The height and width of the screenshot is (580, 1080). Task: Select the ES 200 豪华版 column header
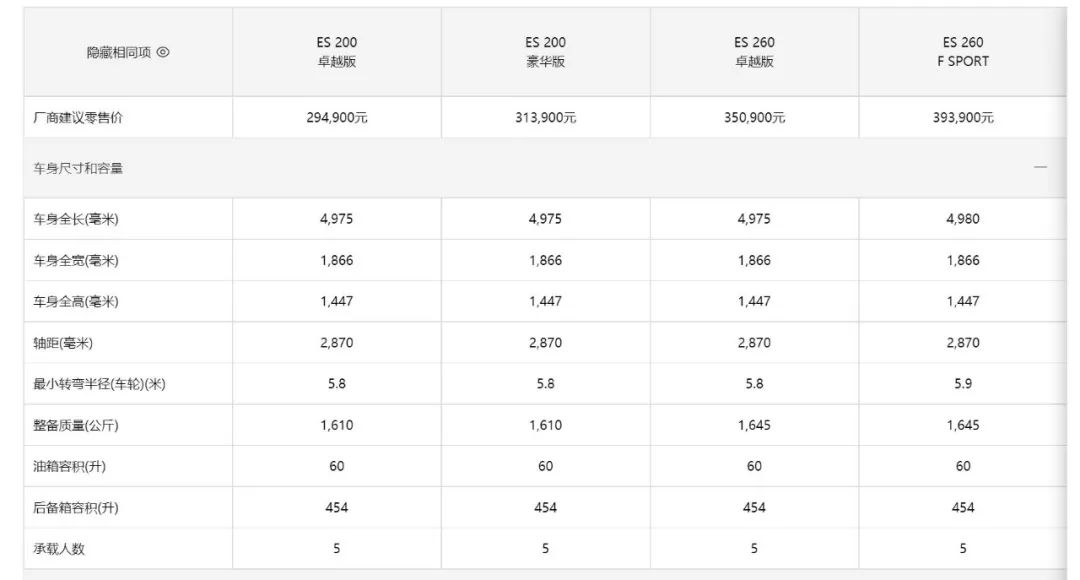[545, 52]
